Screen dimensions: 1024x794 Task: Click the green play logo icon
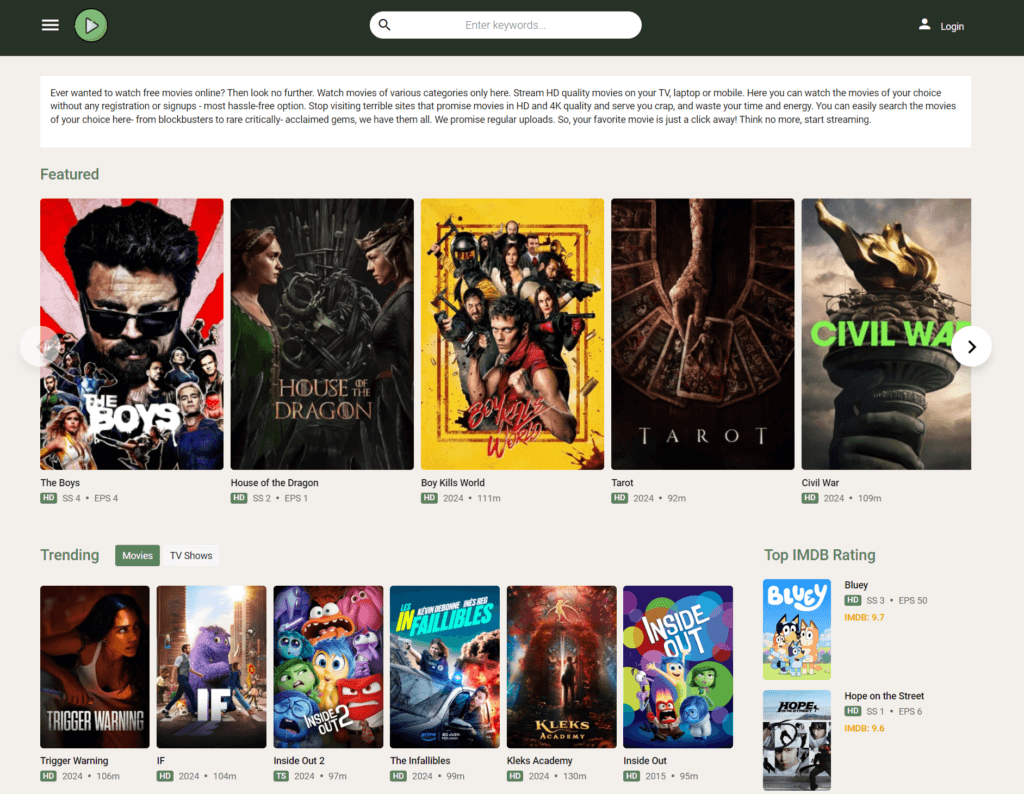91,25
